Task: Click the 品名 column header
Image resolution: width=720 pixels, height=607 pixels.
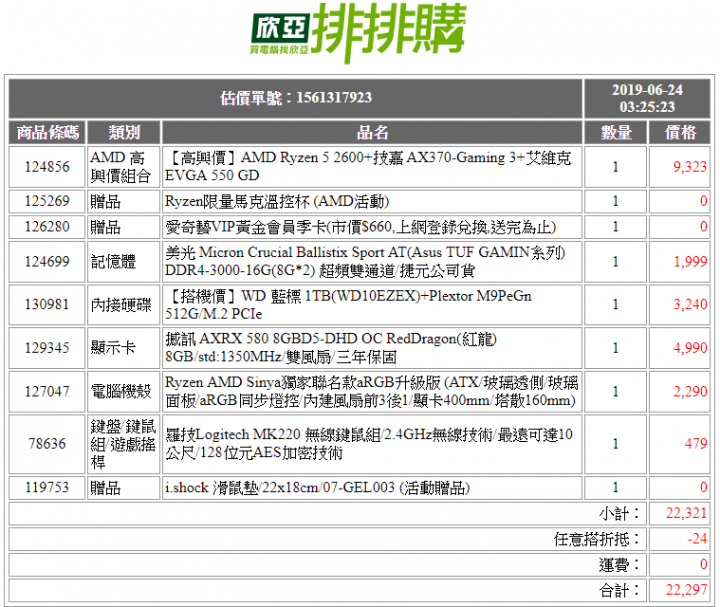Action: click(x=372, y=133)
